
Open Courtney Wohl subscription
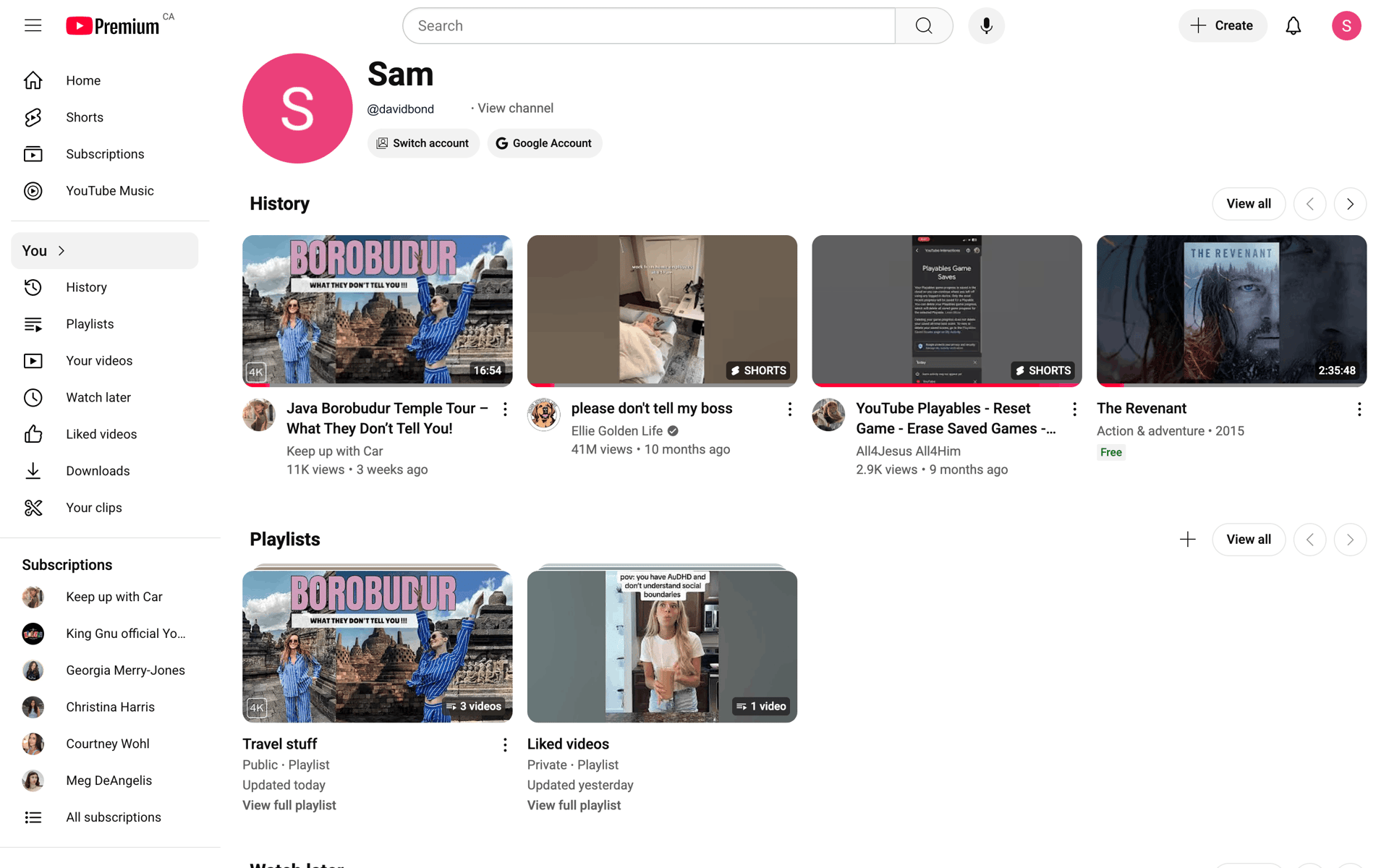pos(105,744)
